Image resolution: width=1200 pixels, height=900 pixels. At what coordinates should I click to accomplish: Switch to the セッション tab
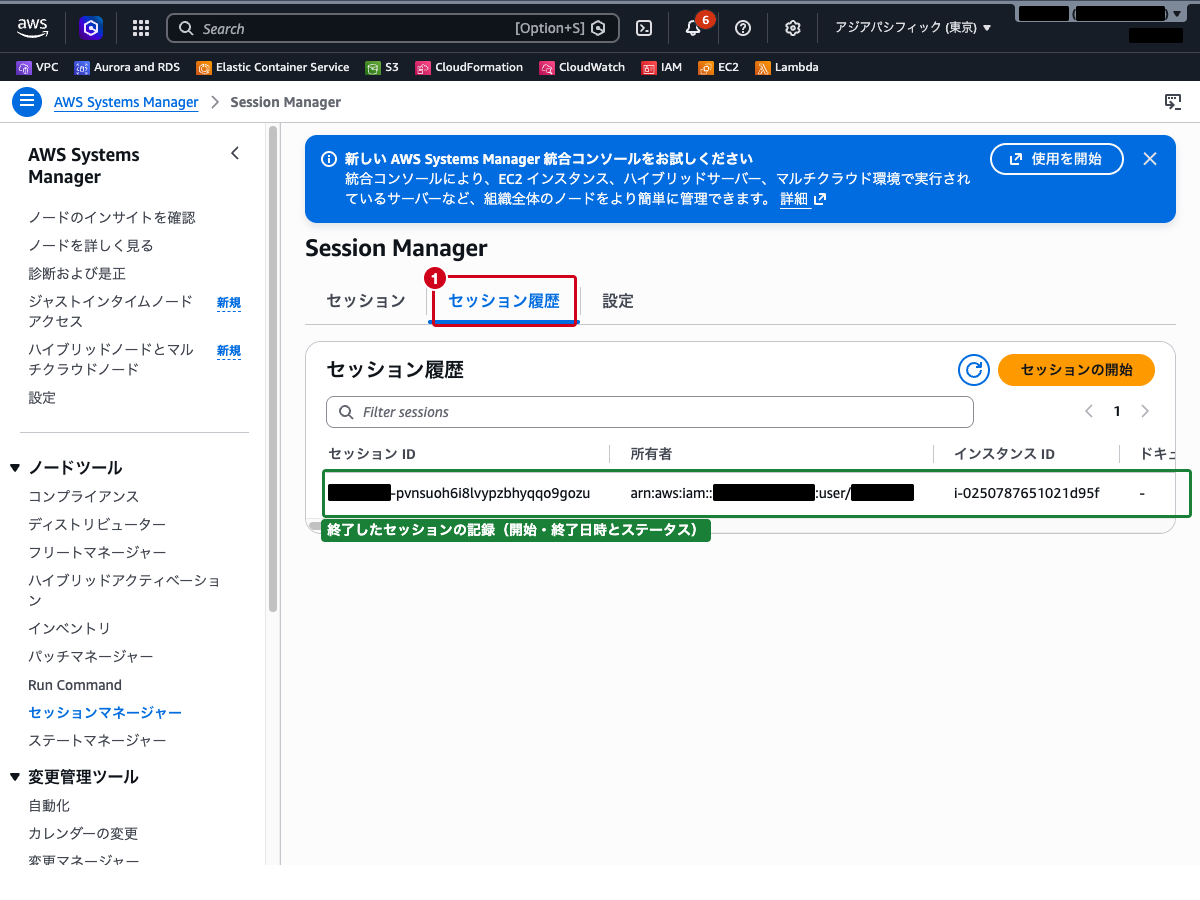(x=366, y=301)
